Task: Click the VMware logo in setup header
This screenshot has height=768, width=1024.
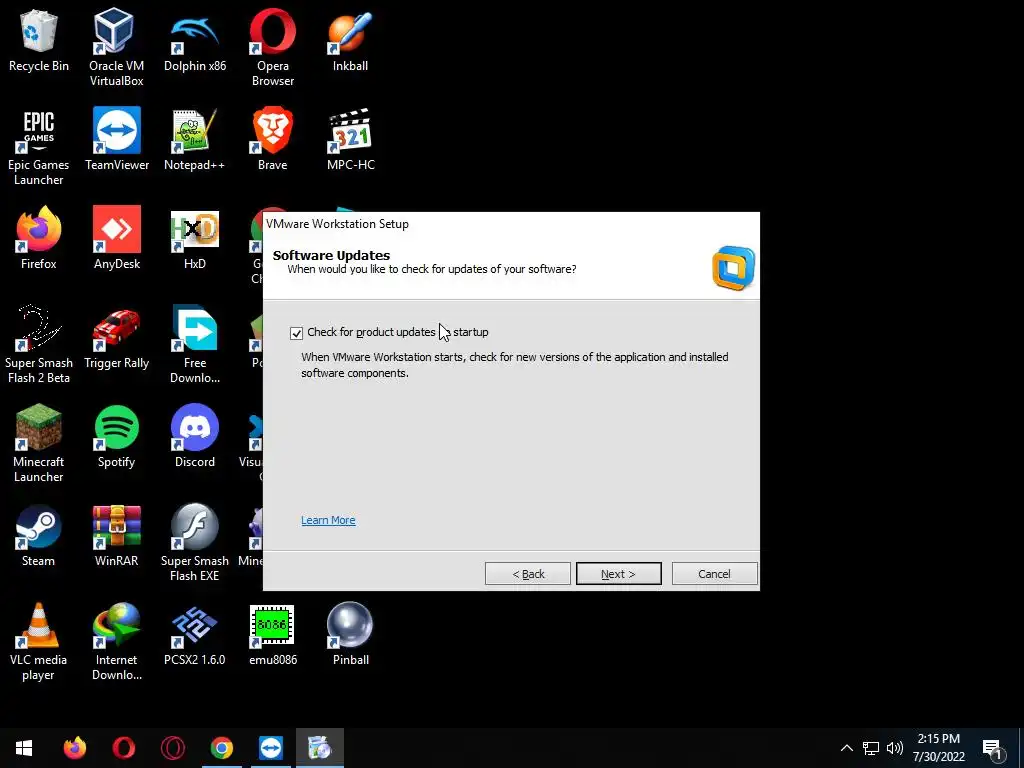Action: (x=733, y=268)
